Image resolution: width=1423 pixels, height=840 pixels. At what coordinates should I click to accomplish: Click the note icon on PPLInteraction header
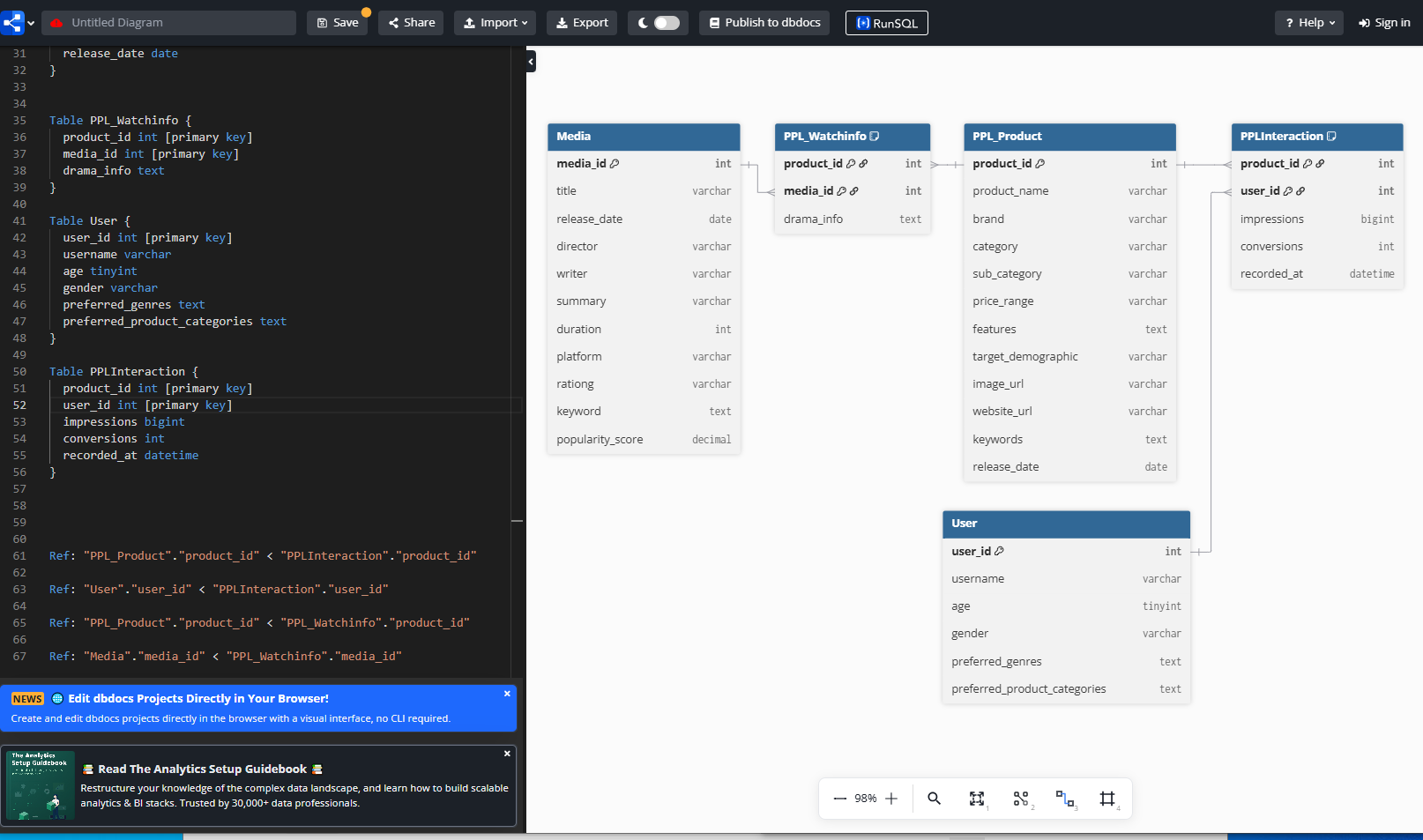(x=1331, y=137)
